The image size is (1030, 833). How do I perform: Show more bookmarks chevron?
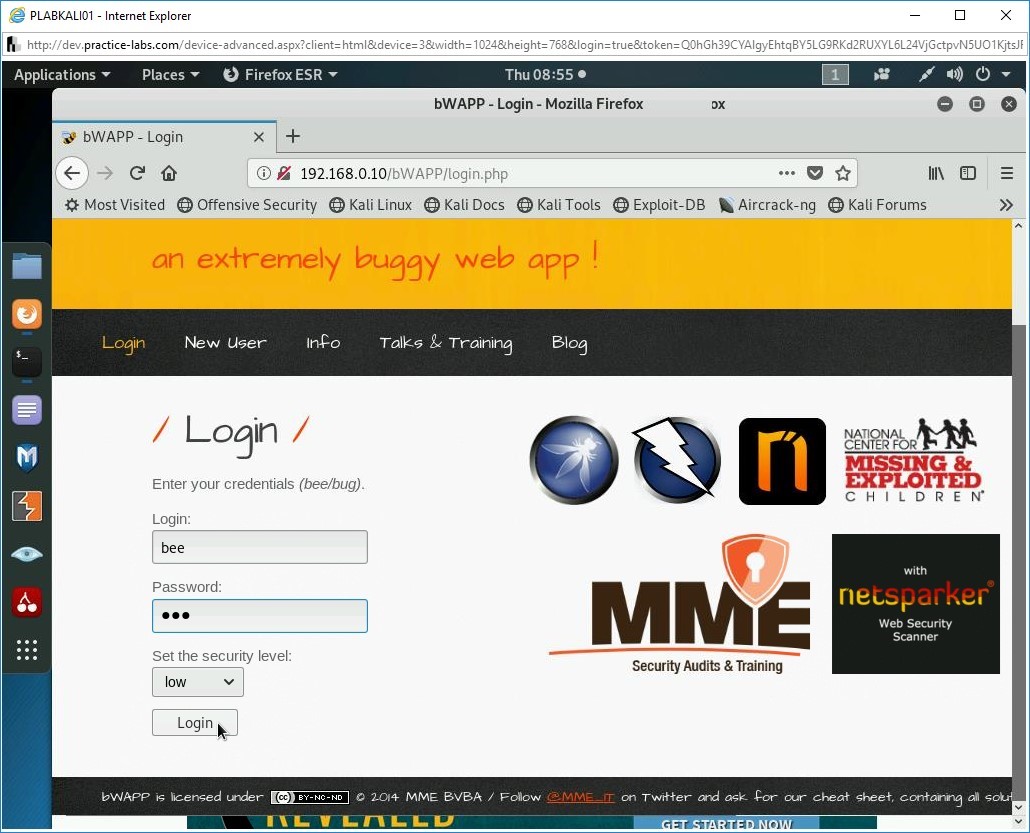1006,205
